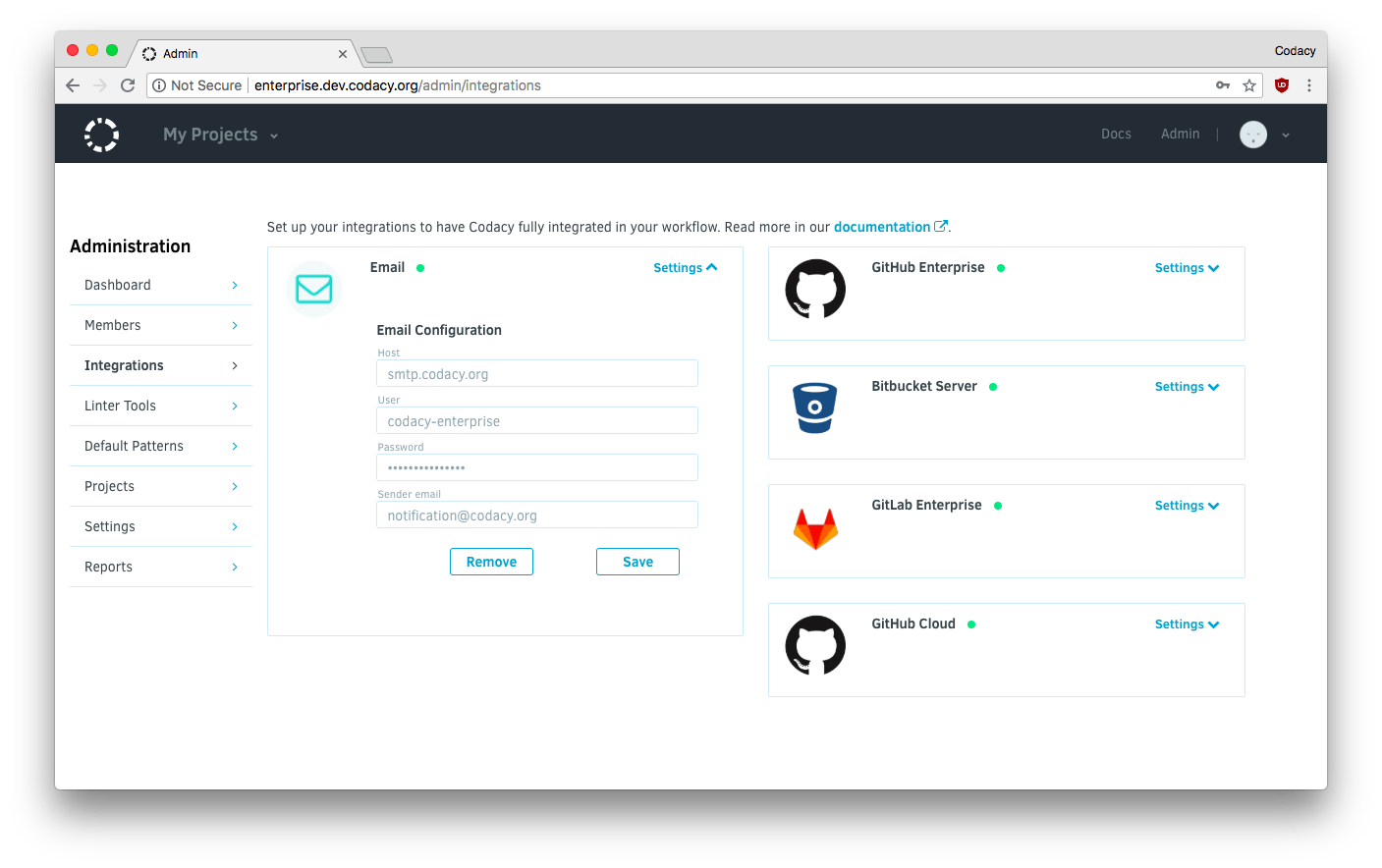Click the Password input field
The height and width of the screenshot is (868, 1382).
coord(537,467)
